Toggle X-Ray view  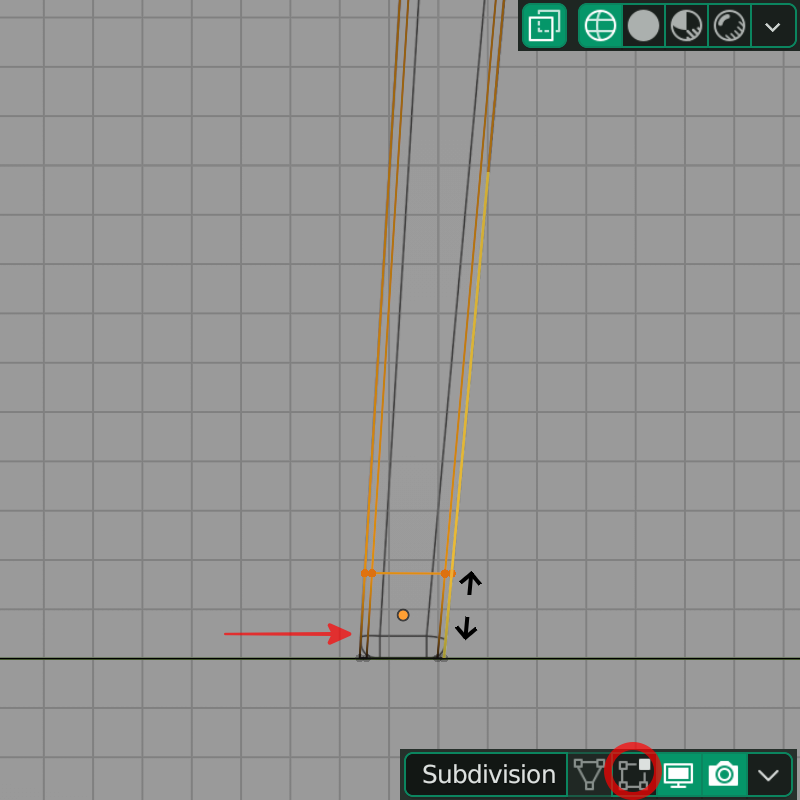(544, 26)
